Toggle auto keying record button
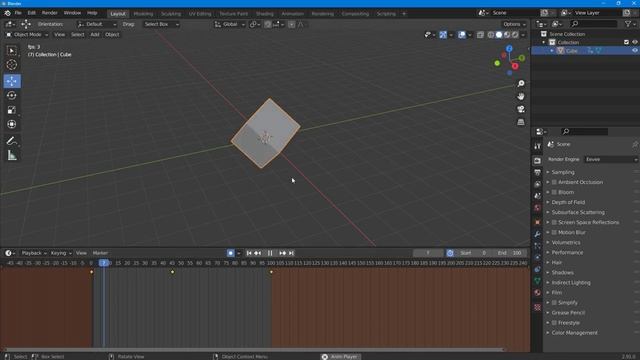Viewport: 640px width, 360px height. pyautogui.click(x=231, y=253)
